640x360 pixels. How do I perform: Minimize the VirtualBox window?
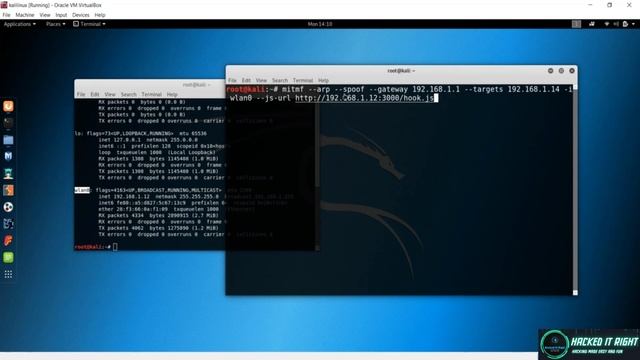(x=590, y=5)
